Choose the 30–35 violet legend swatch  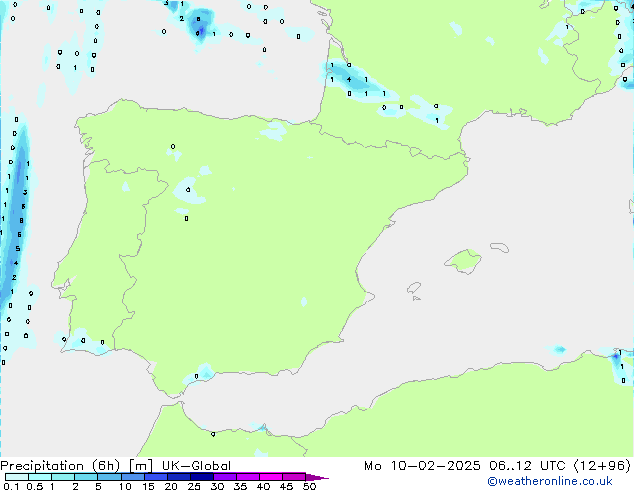[x=225, y=477]
